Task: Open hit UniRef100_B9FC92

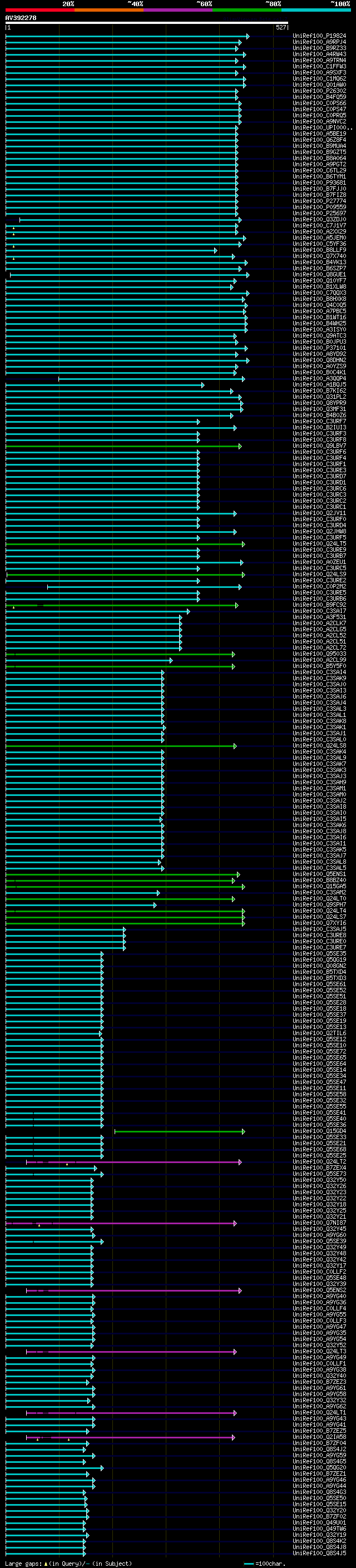Action: point(319,605)
